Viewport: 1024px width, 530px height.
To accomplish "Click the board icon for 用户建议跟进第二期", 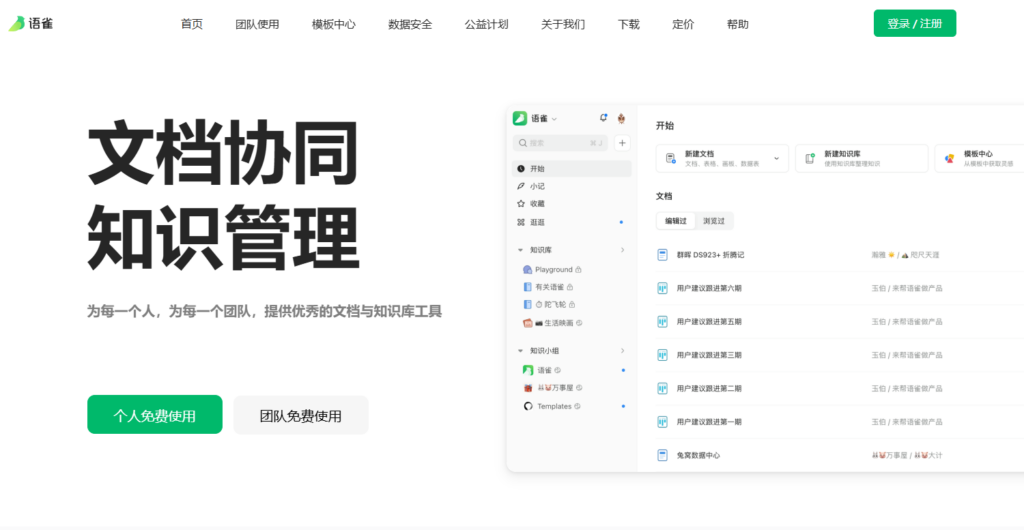I will point(662,388).
